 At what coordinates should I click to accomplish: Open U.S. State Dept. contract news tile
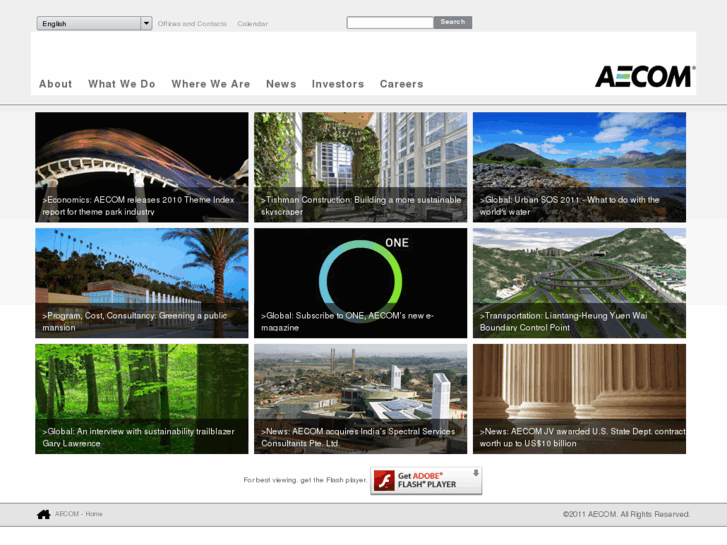click(x=580, y=399)
